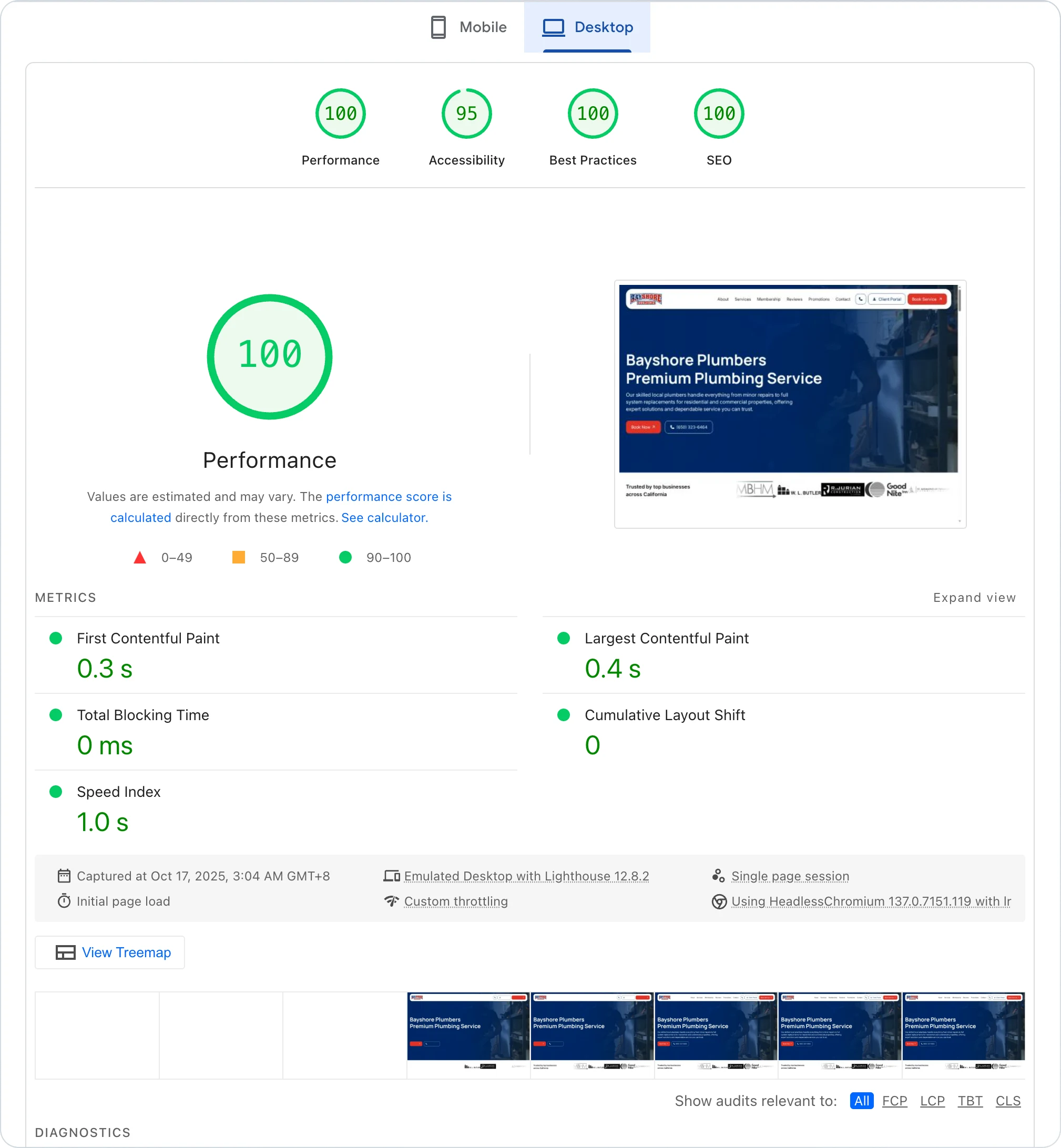Click the Mobile phone icon
1061x1148 pixels.
[x=438, y=27]
